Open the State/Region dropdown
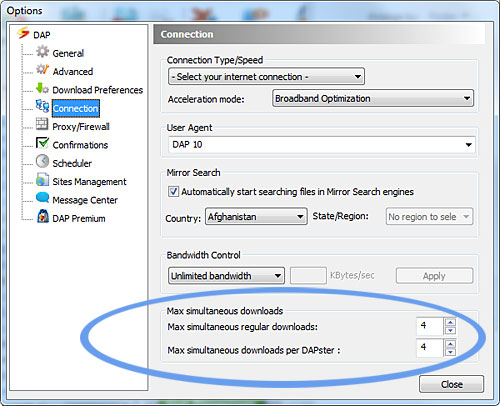The image size is (500, 406). coord(429,217)
